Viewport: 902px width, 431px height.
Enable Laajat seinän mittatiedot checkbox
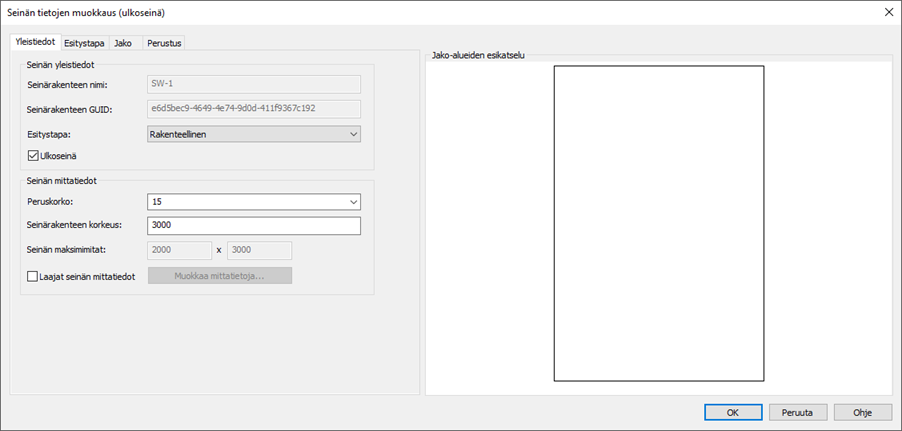(34, 276)
